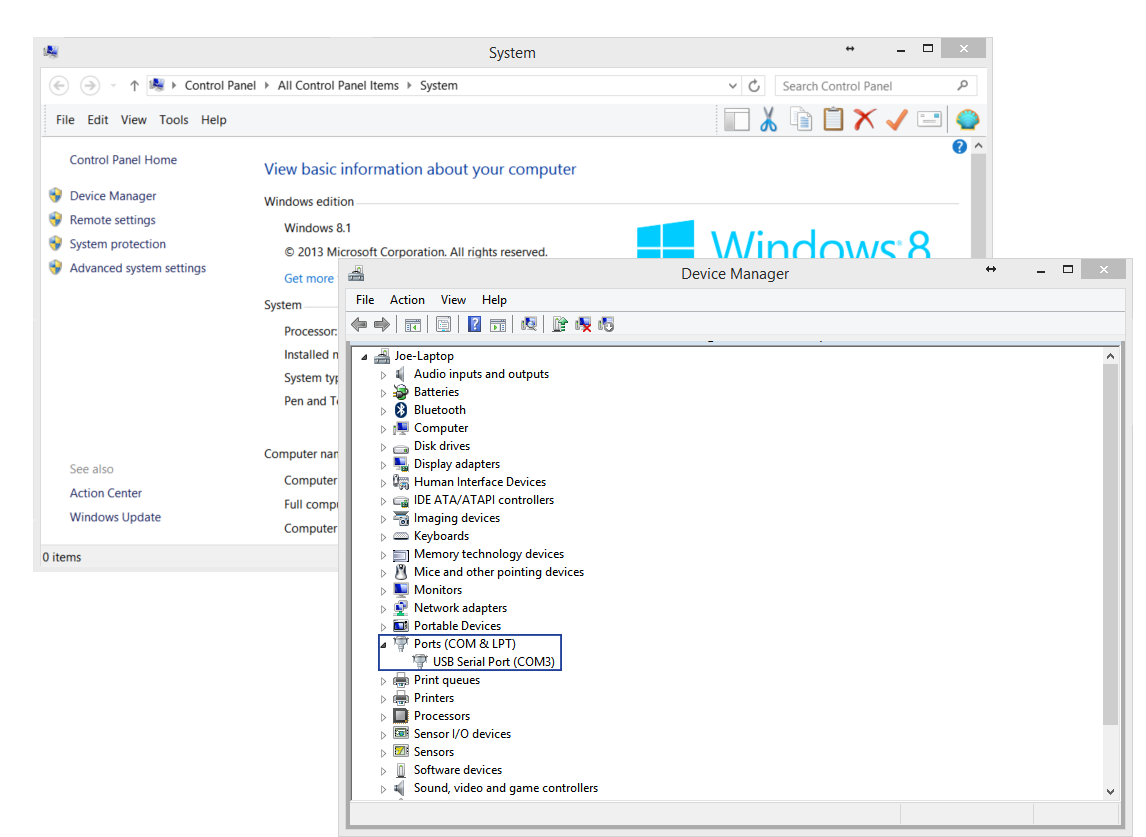Select the Update driver software icon
The width and height of the screenshot is (1146, 837).
pyautogui.click(x=559, y=324)
